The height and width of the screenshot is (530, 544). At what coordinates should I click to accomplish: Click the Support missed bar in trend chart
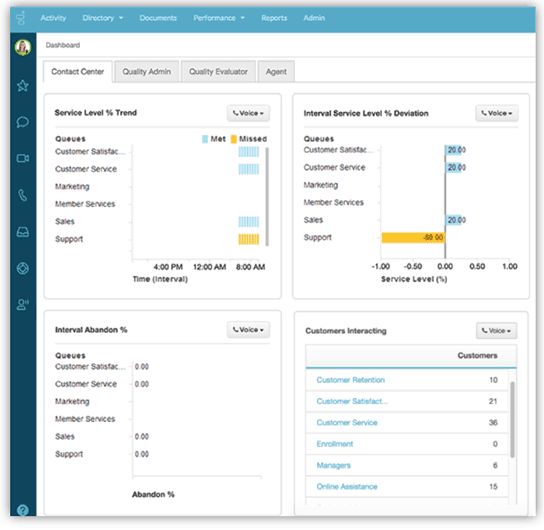(x=248, y=240)
